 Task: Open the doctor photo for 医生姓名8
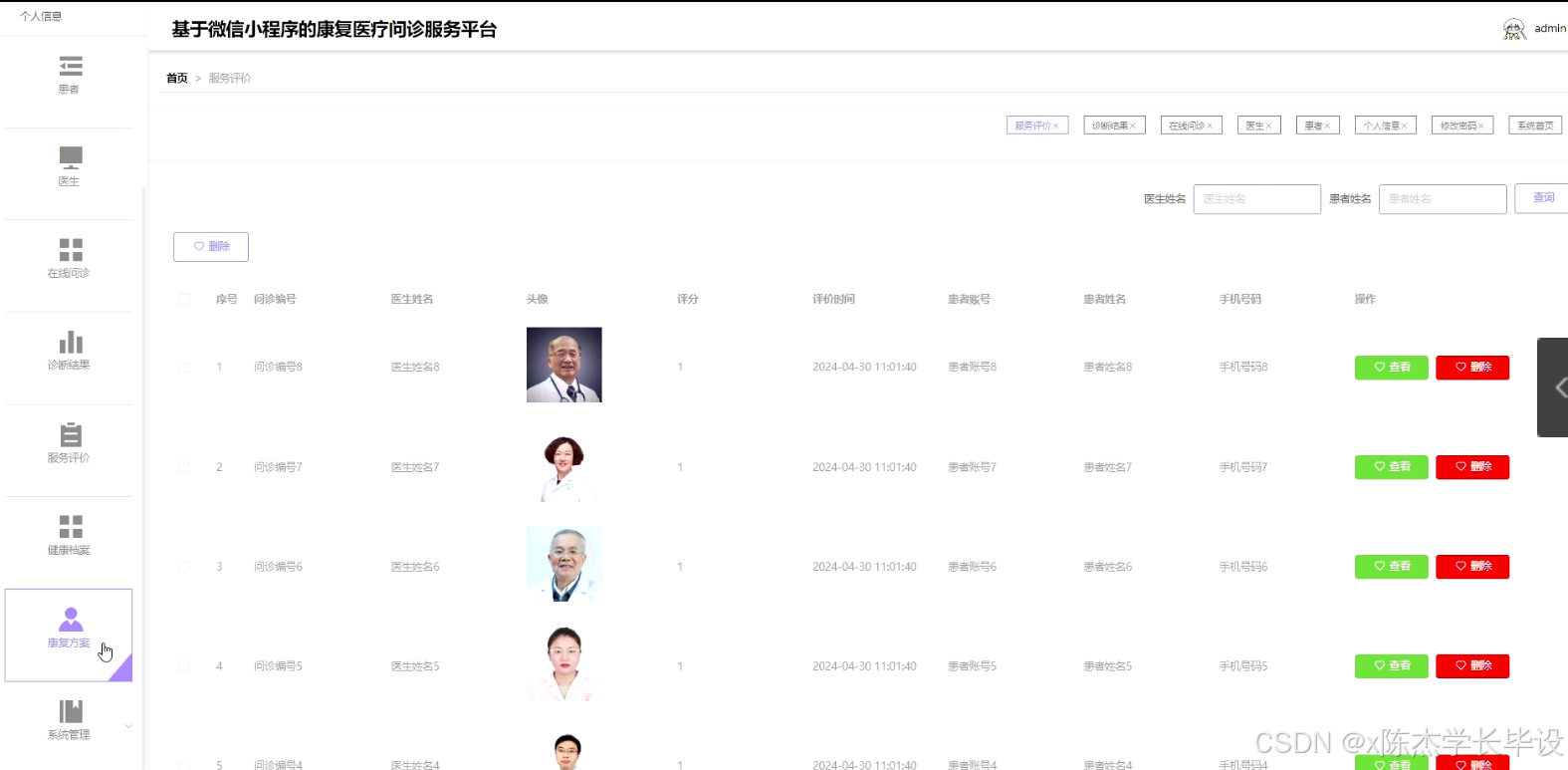[x=564, y=365]
